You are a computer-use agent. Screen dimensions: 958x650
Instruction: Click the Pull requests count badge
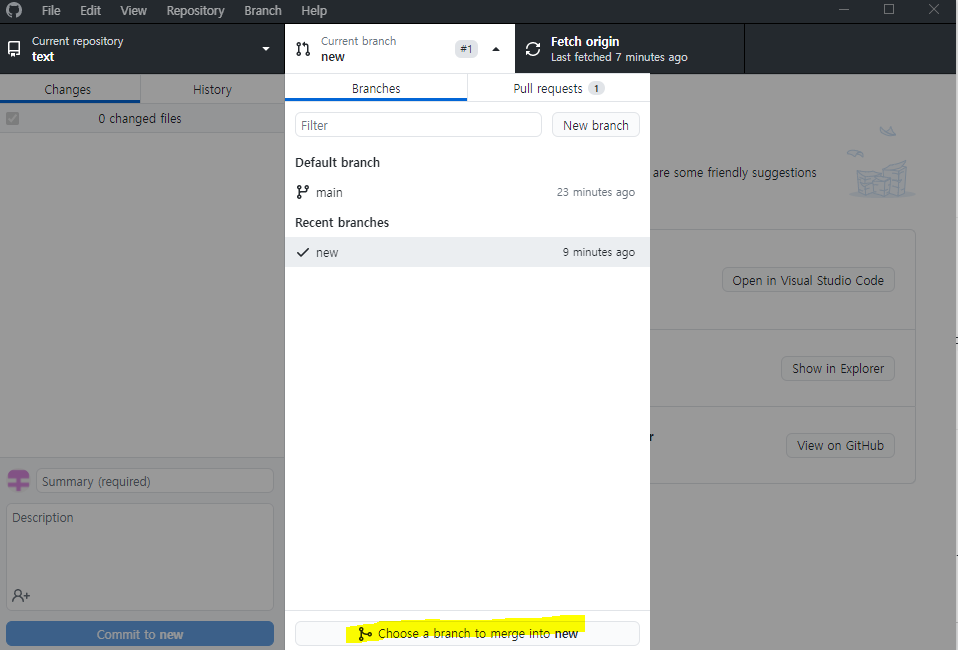pos(596,89)
